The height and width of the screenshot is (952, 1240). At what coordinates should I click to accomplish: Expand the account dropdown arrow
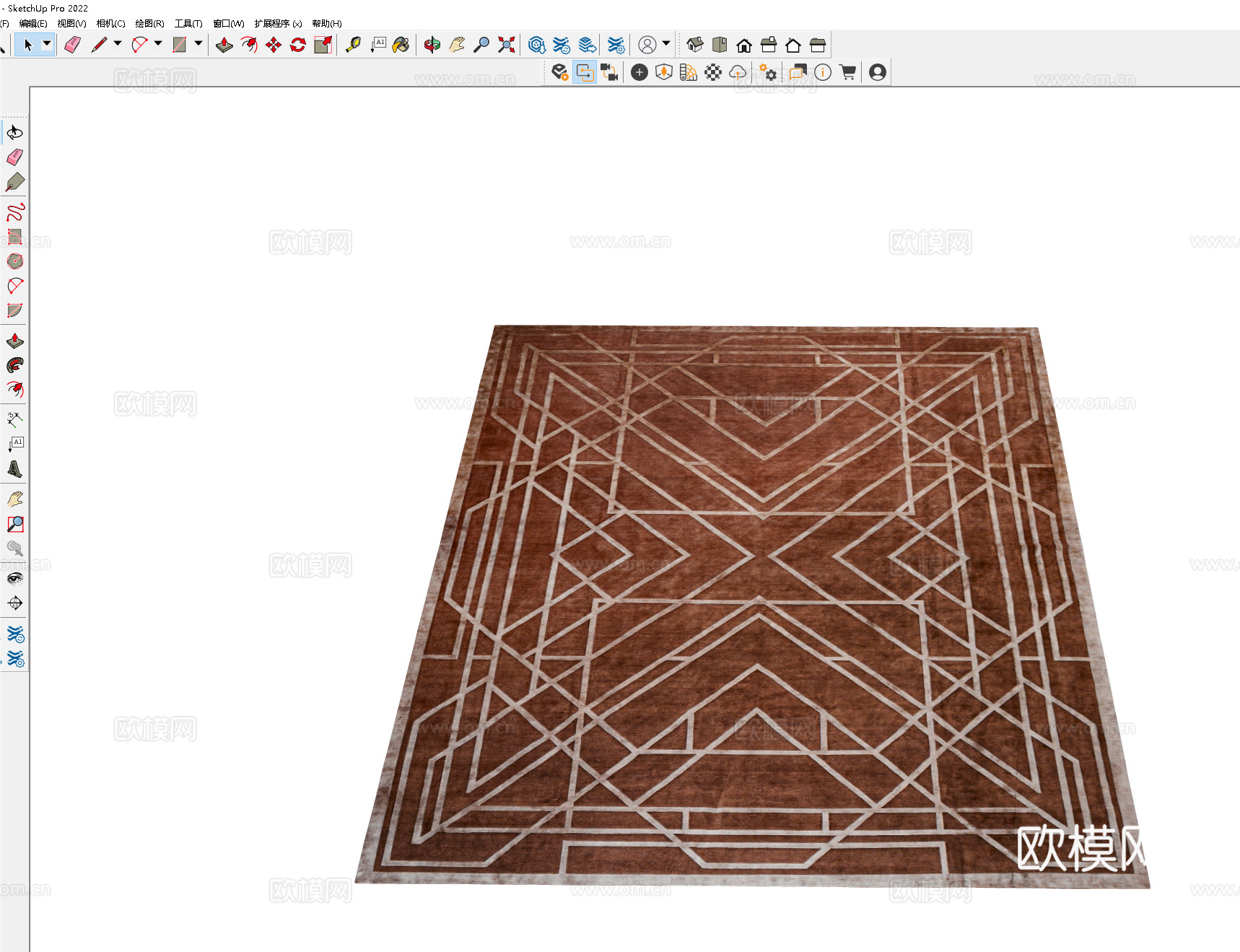pyautogui.click(x=666, y=44)
